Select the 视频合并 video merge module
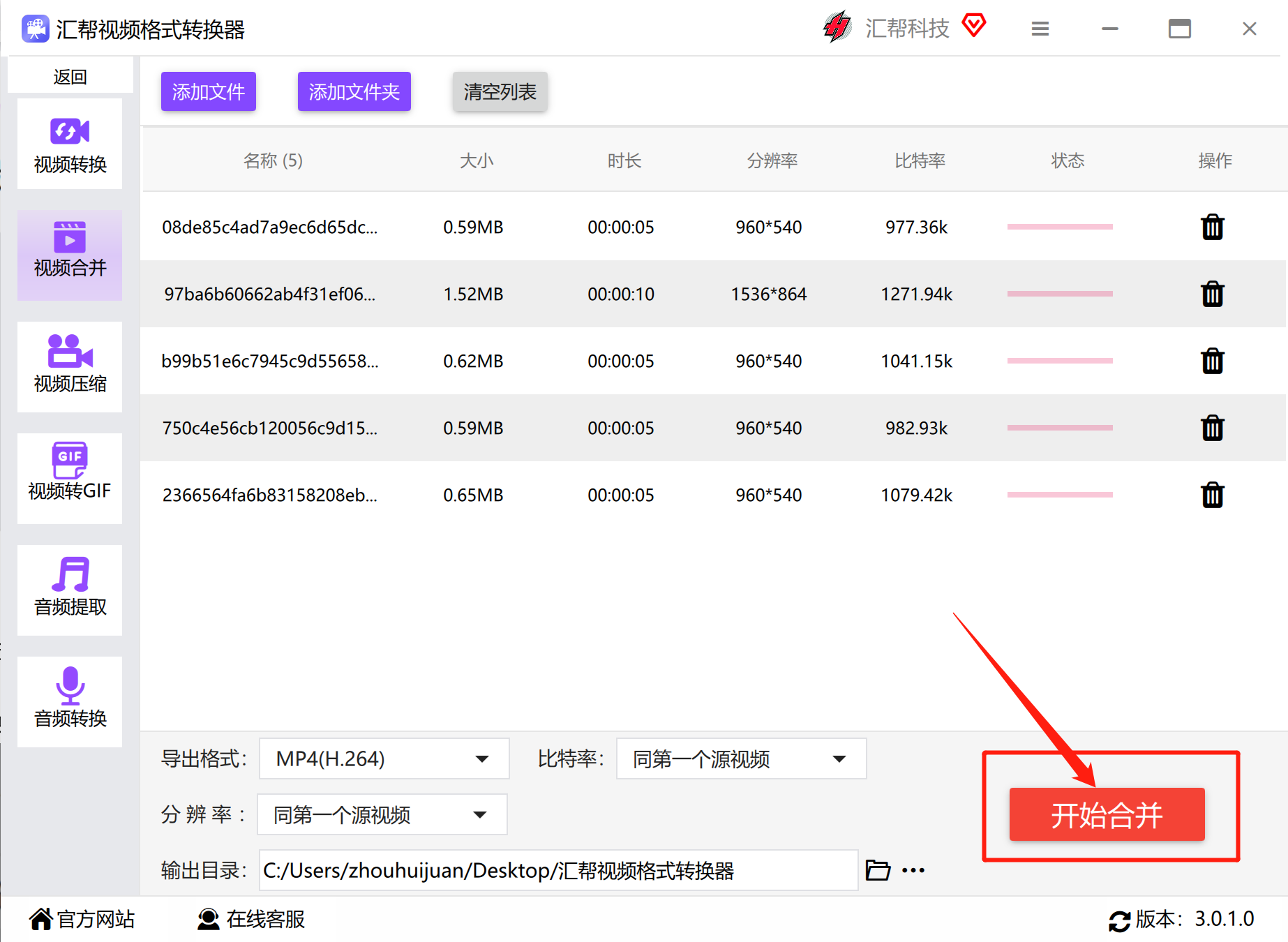The image size is (1288, 942). pos(70,255)
